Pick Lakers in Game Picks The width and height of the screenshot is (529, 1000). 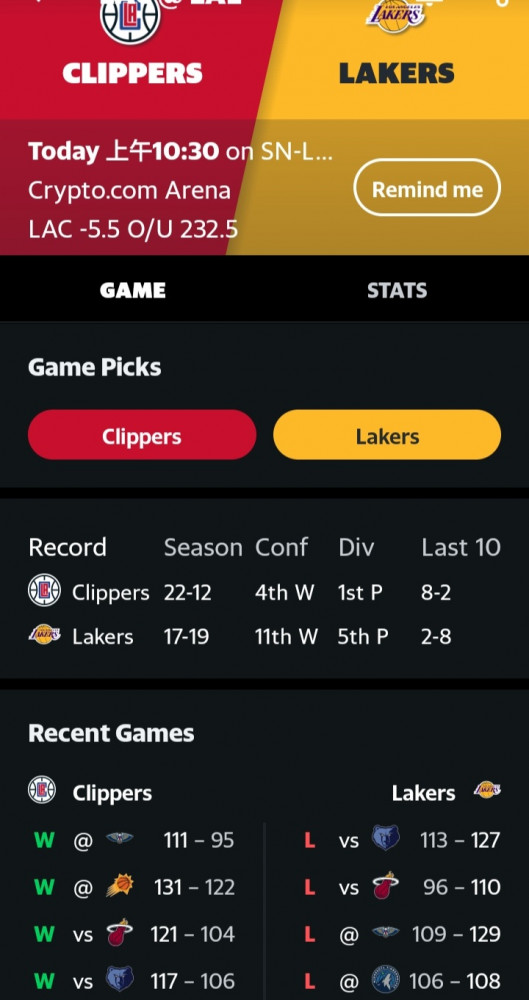[387, 434]
